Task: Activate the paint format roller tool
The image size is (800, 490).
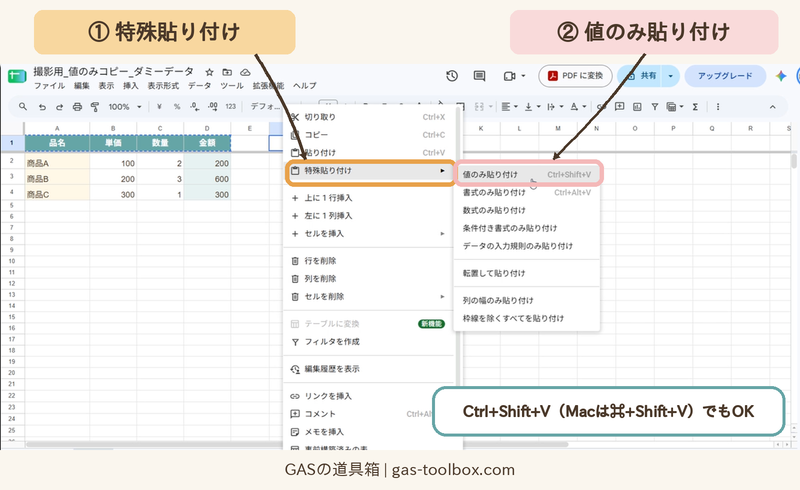Action: pyautogui.click(x=95, y=107)
